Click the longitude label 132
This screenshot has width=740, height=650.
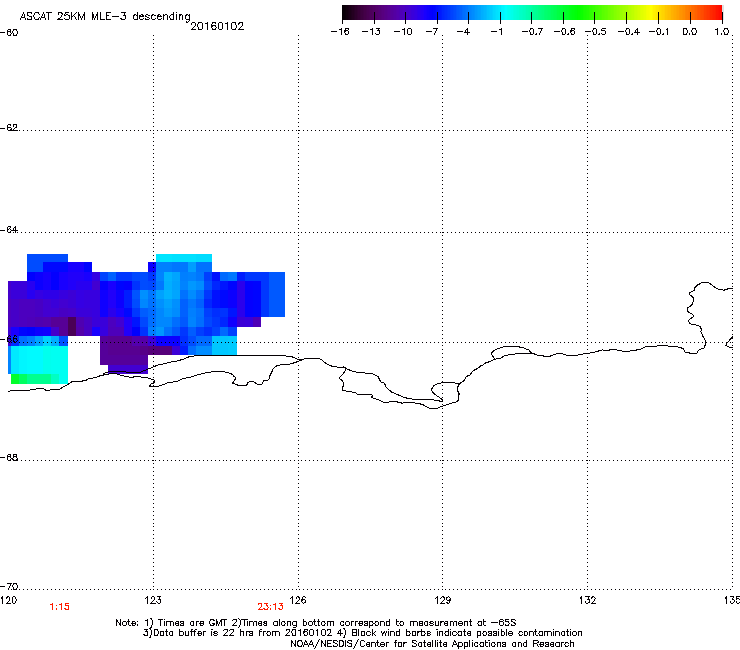click(588, 600)
